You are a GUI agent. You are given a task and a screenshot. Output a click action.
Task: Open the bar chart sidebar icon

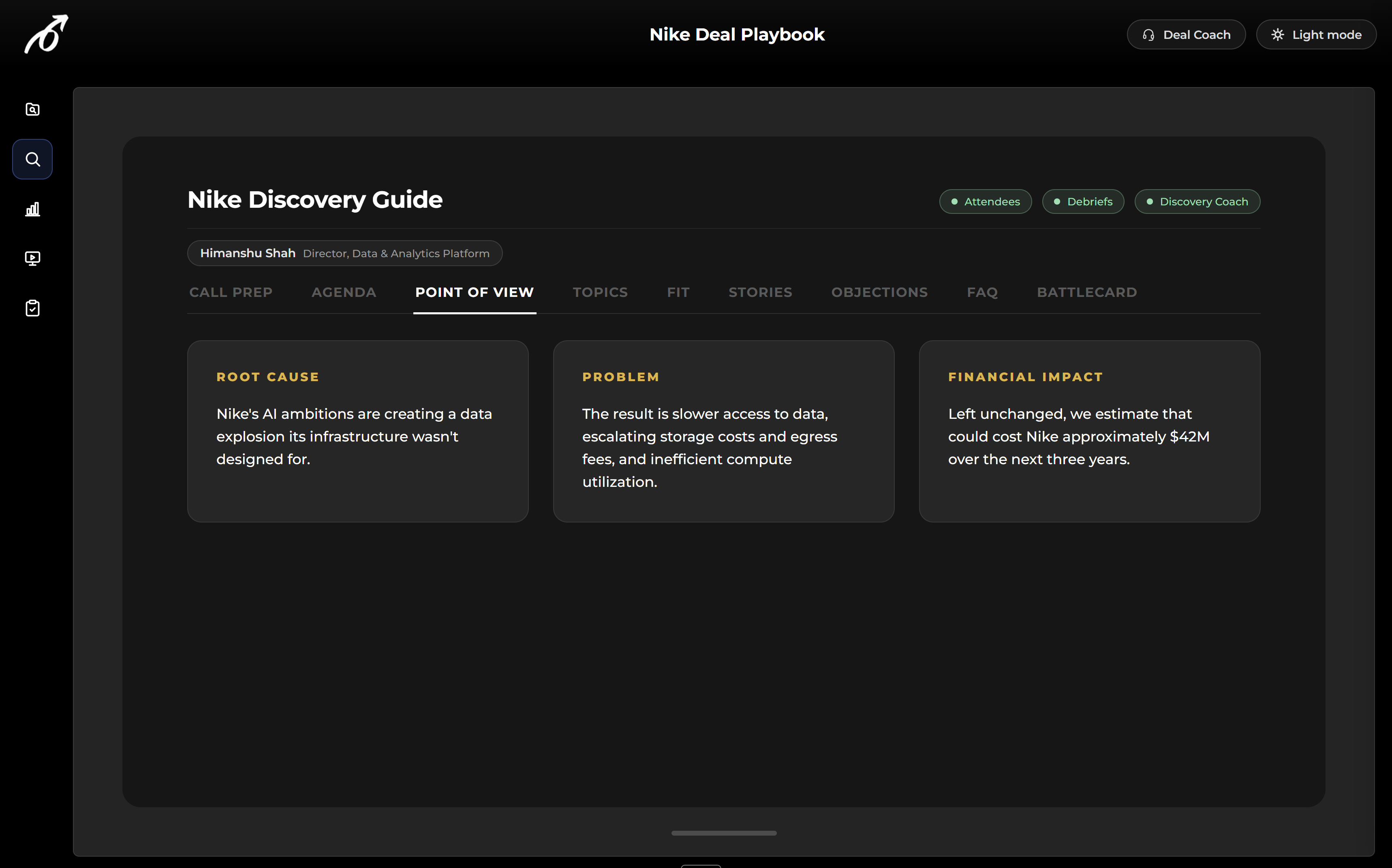click(x=33, y=209)
